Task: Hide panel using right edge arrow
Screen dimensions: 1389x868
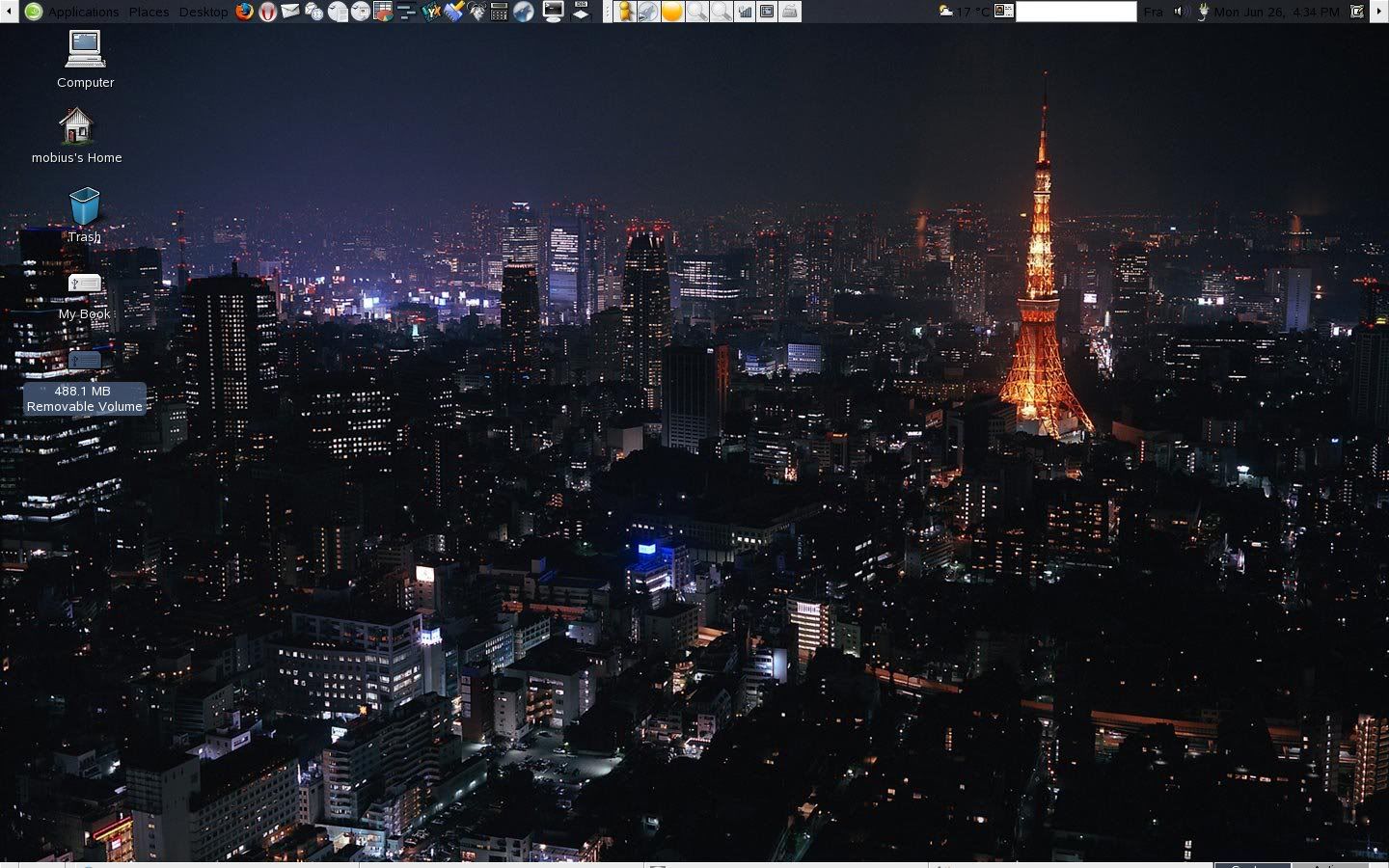Action: point(1380,12)
